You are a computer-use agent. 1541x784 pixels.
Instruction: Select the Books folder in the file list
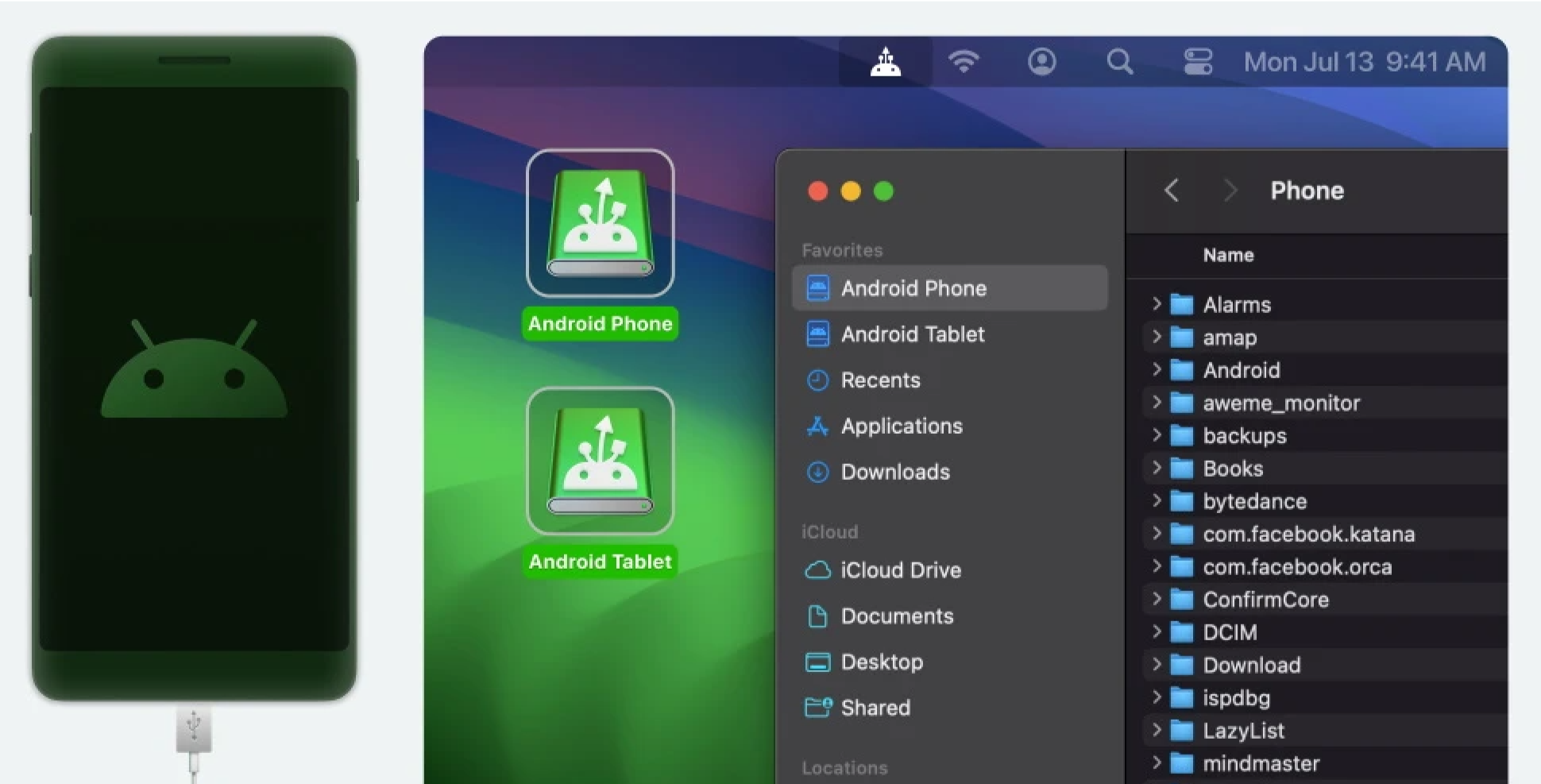tap(1231, 468)
